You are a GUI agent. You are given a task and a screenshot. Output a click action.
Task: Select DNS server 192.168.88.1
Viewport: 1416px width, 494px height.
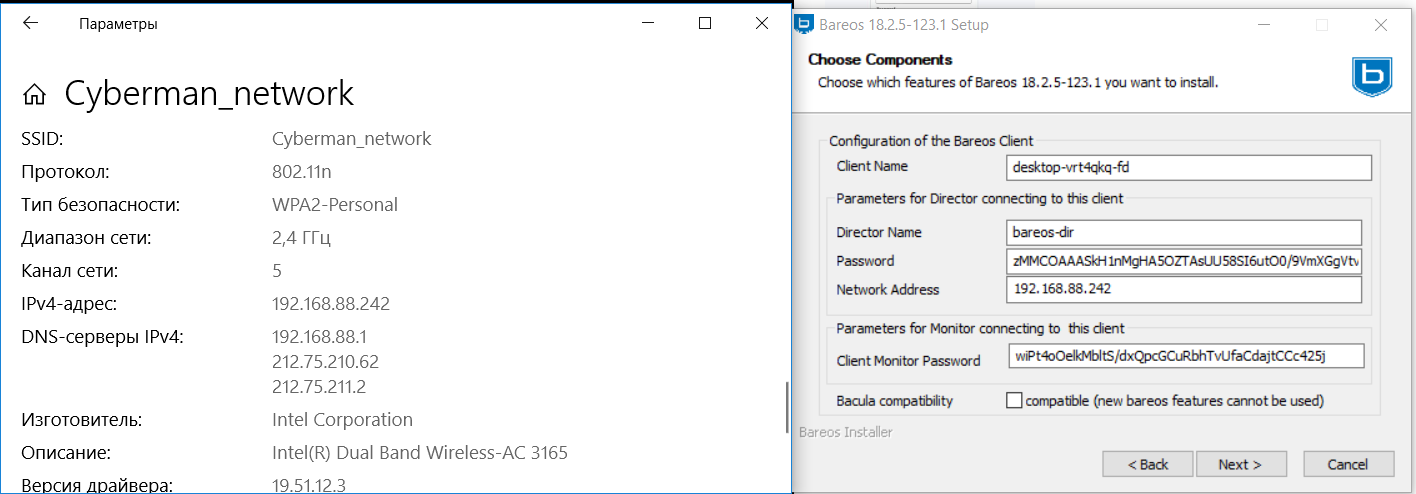(x=320, y=337)
